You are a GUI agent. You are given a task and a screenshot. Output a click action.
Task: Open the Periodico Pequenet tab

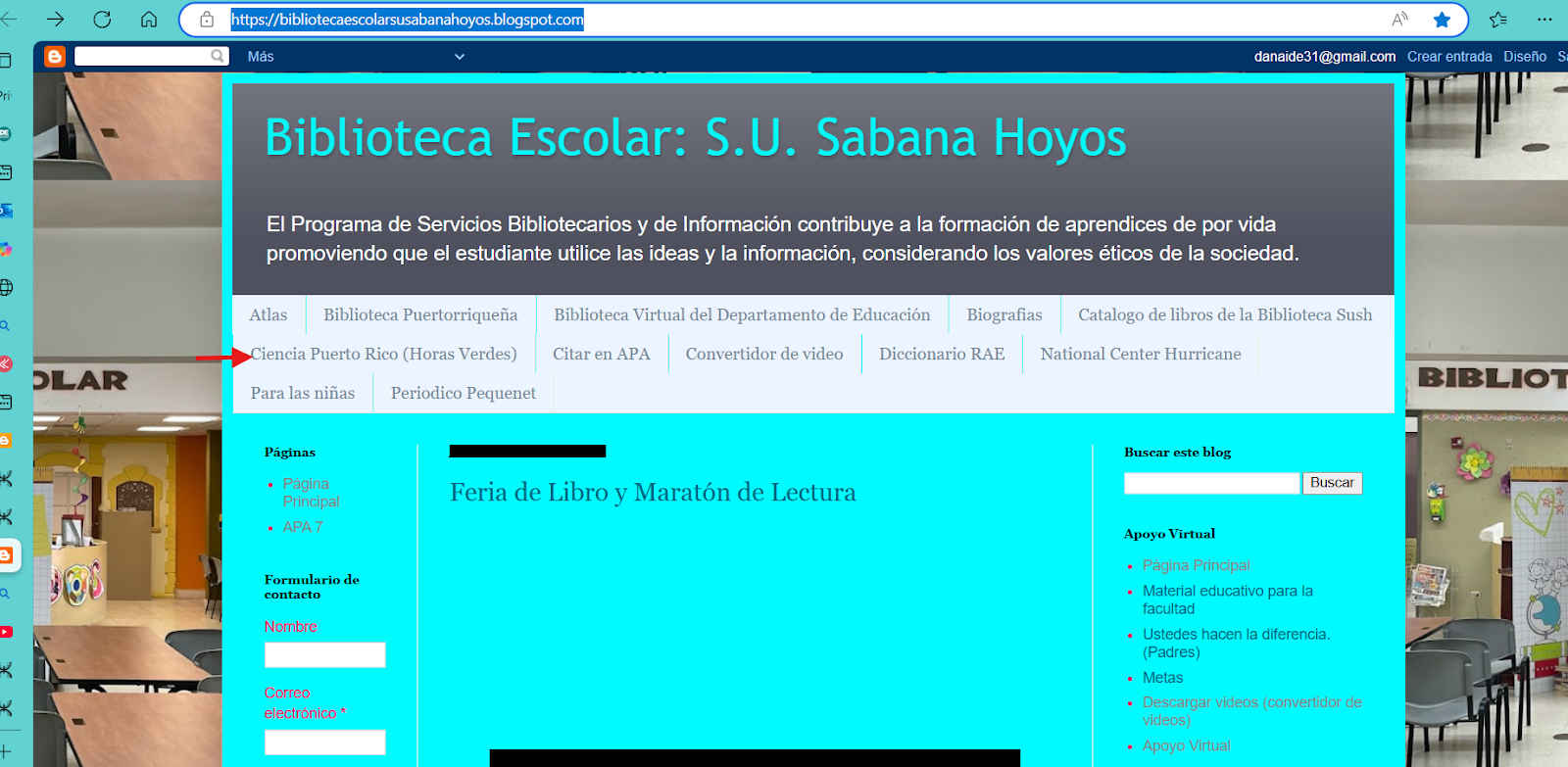pyautogui.click(x=464, y=393)
